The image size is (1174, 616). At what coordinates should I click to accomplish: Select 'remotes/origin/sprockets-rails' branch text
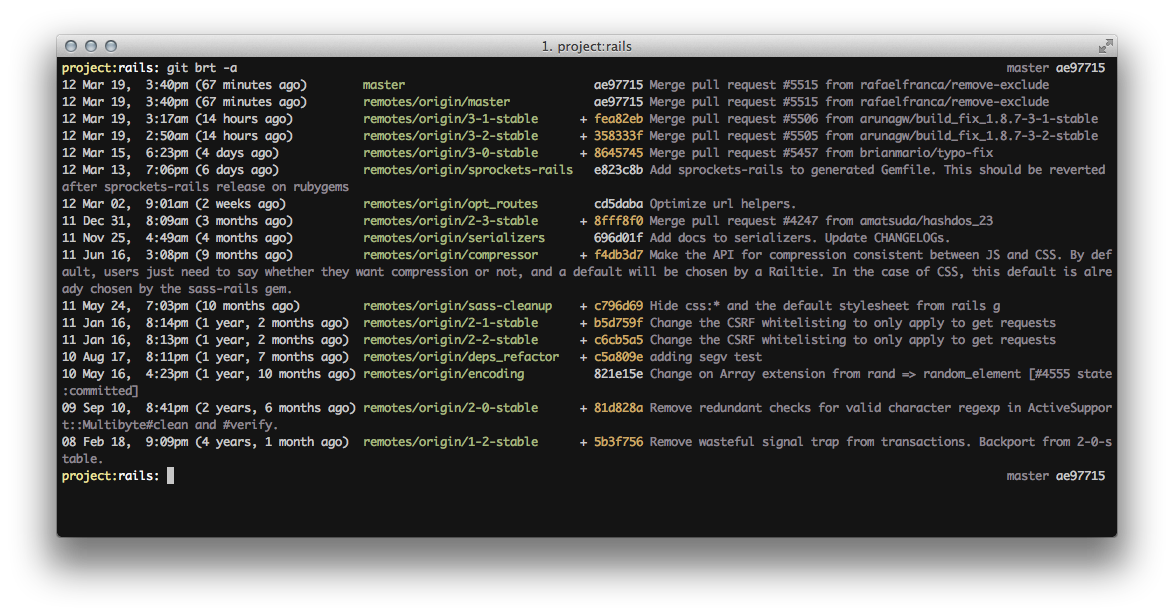(468, 170)
